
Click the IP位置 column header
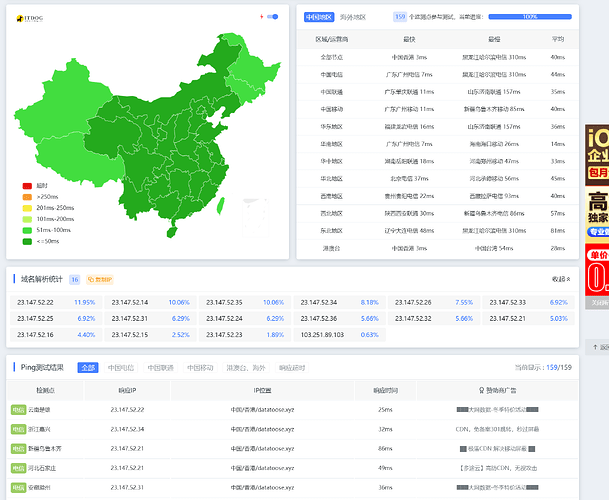point(262,390)
